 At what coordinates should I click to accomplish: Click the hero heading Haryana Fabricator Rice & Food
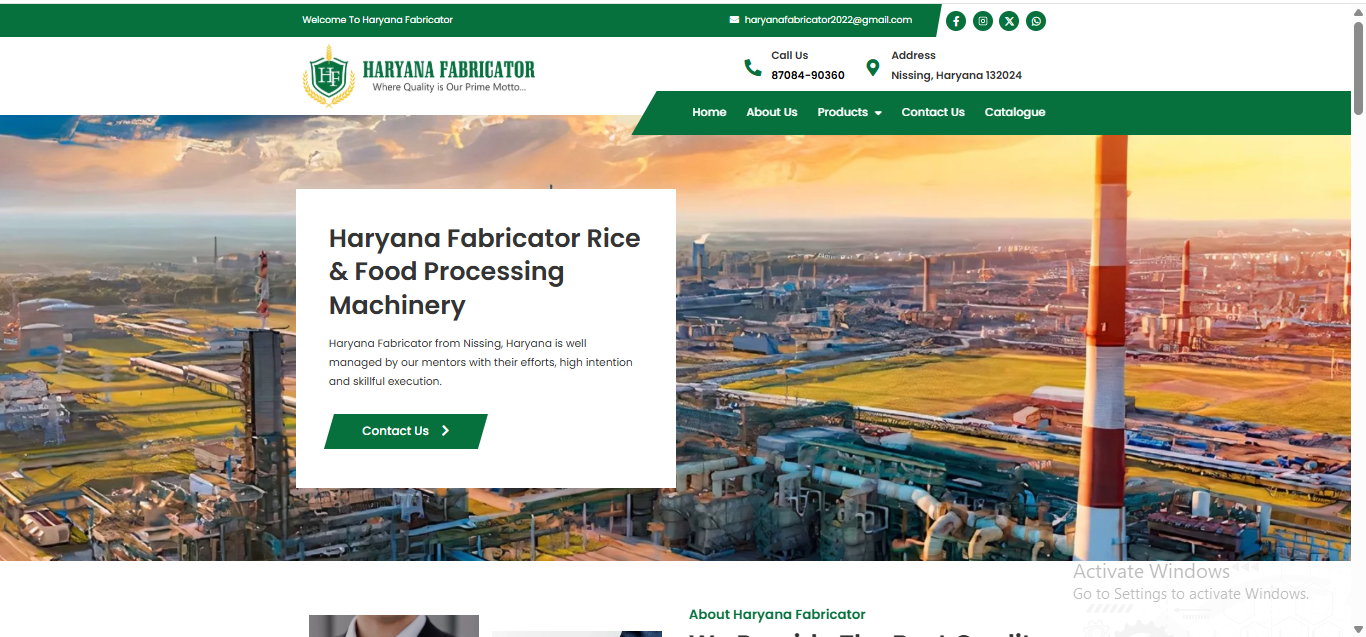pyautogui.click(x=484, y=271)
